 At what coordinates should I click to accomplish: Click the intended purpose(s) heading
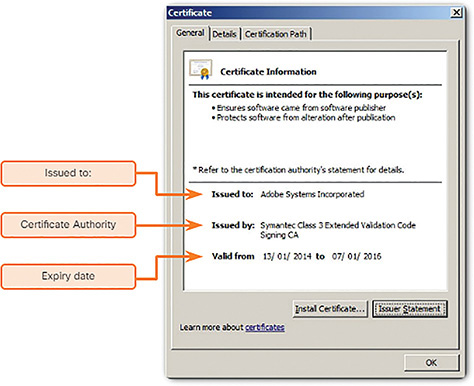tap(307, 95)
